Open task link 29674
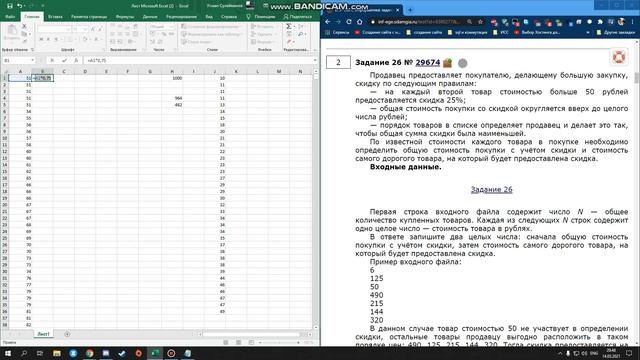640x360 pixels. pyautogui.click(x=427, y=62)
